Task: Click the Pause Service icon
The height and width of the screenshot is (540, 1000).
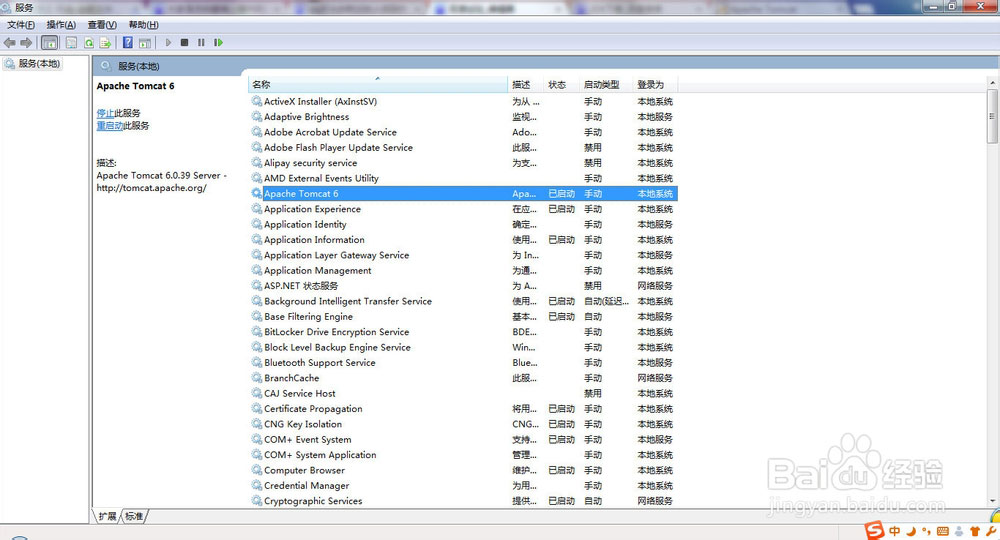Action: click(x=201, y=43)
